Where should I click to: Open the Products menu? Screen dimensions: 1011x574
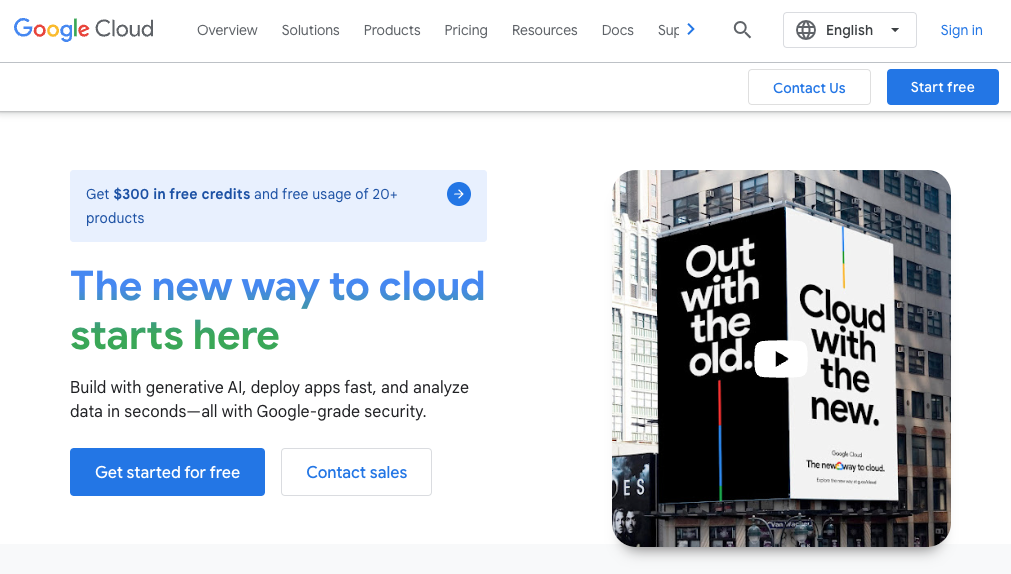pyautogui.click(x=392, y=30)
